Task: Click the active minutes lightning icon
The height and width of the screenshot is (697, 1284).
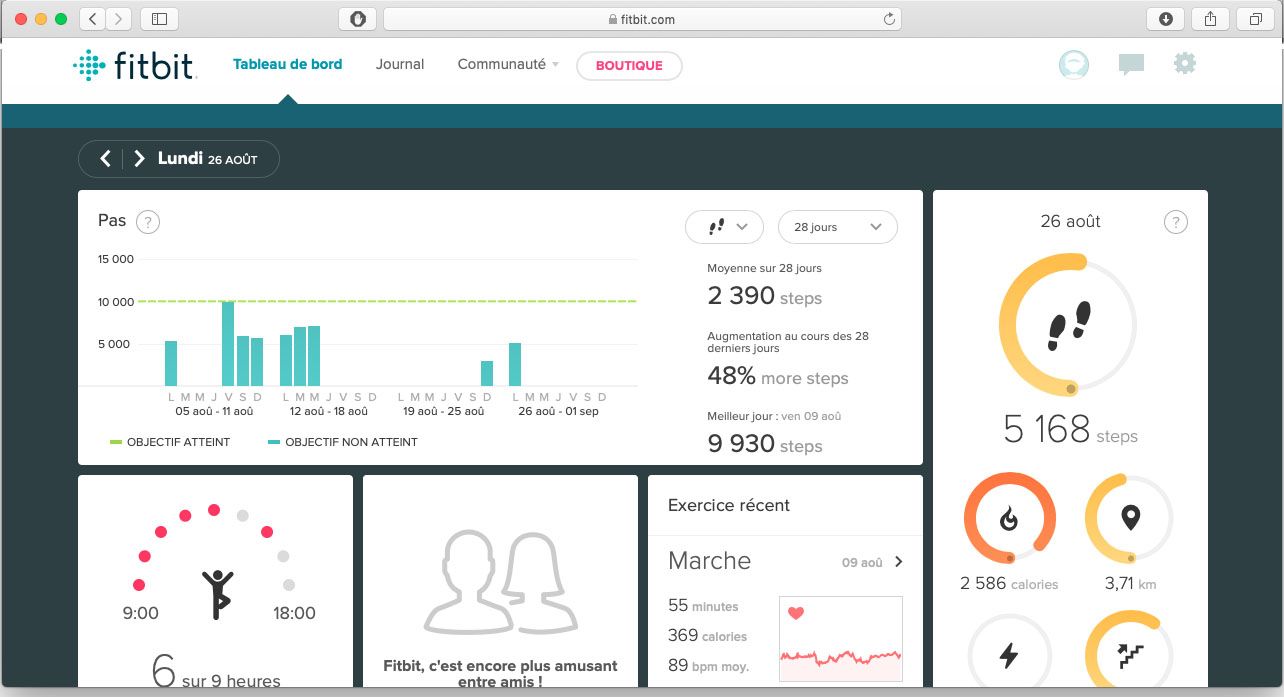Action: pos(1009,655)
